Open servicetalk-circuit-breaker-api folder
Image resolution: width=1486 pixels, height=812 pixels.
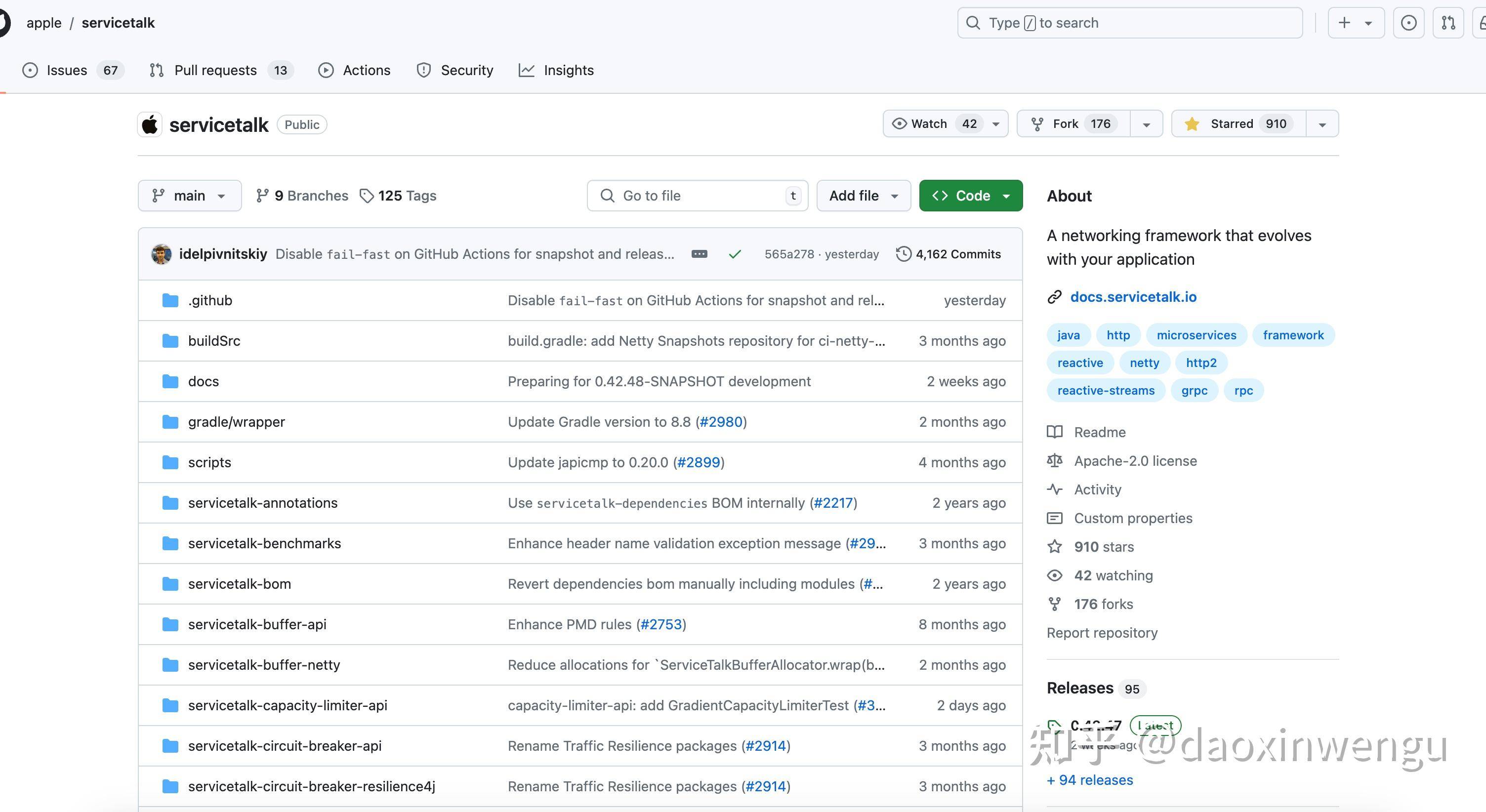[x=285, y=746]
